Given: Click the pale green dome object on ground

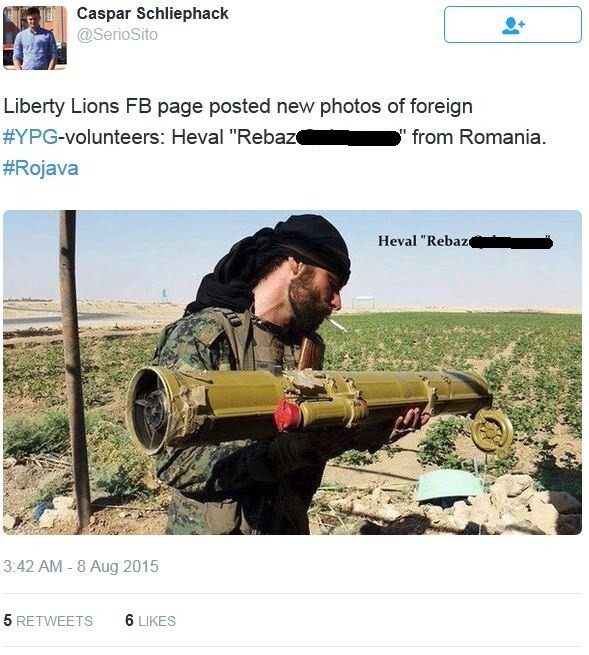Looking at the screenshot, I should coord(448,485).
